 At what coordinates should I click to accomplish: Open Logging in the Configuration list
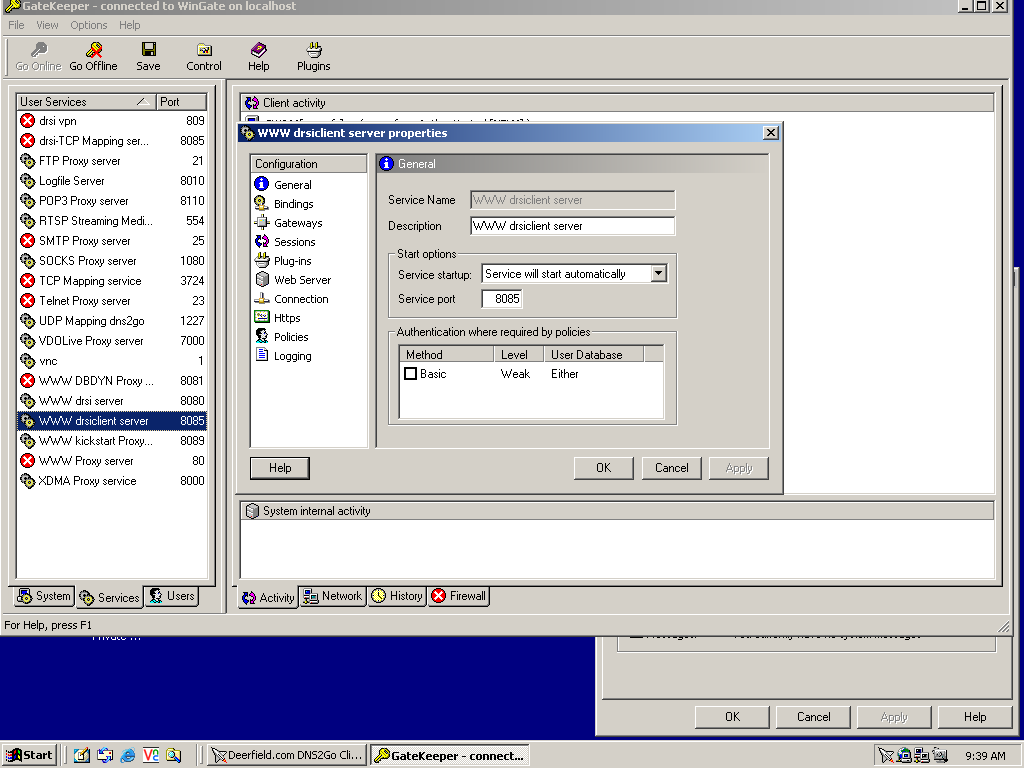[x=283, y=355]
